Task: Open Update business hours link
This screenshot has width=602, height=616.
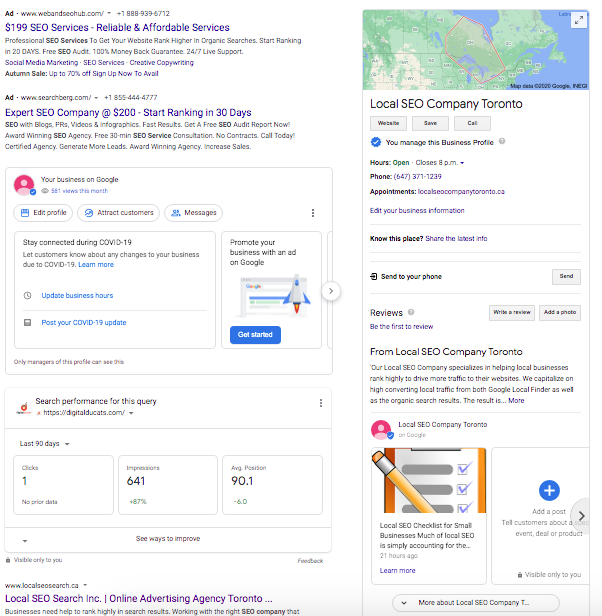Action: click(x=77, y=295)
